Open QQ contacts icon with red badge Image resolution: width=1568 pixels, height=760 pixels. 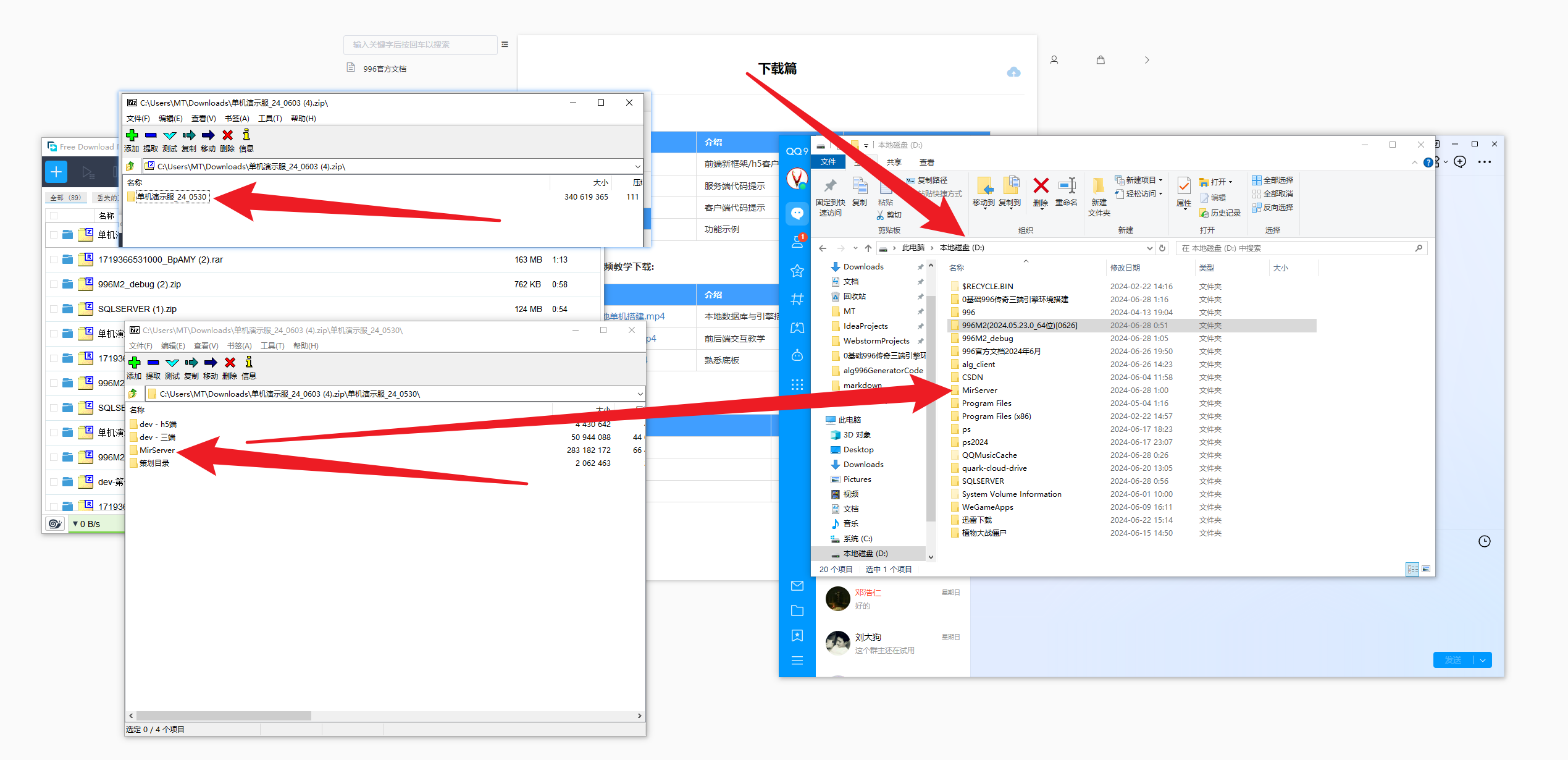[797, 242]
